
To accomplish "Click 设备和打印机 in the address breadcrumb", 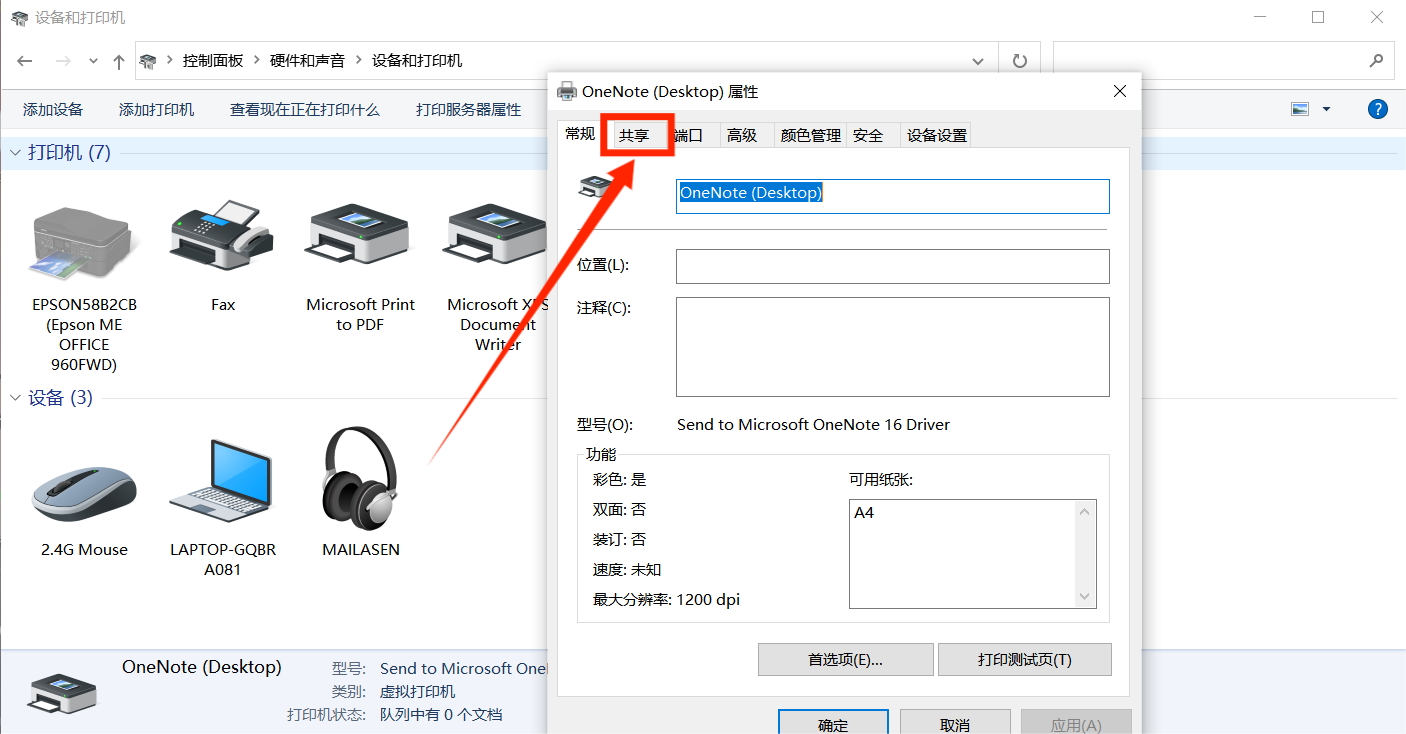I will 417,61.
